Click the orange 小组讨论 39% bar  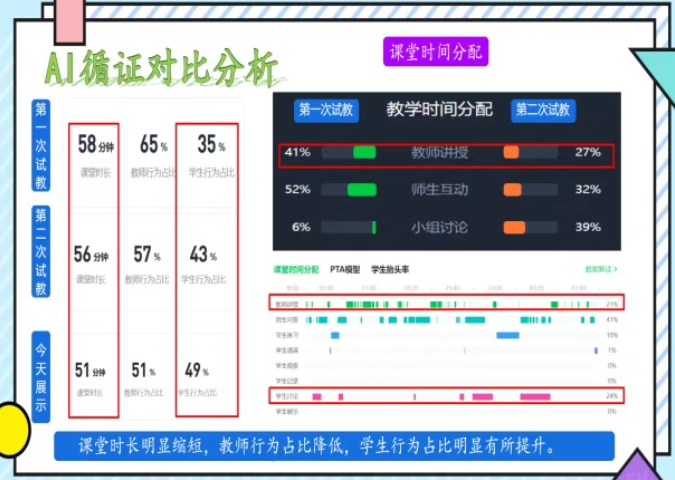click(515, 227)
